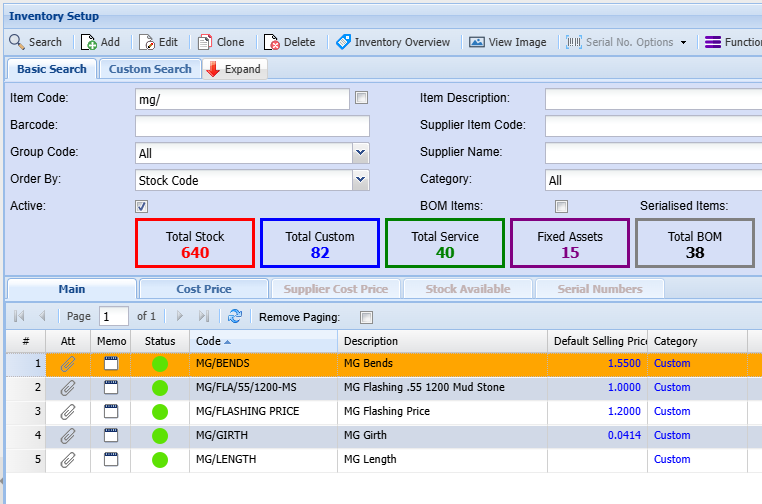Click the Barcode input field
The width and height of the screenshot is (762, 504).
click(252, 126)
